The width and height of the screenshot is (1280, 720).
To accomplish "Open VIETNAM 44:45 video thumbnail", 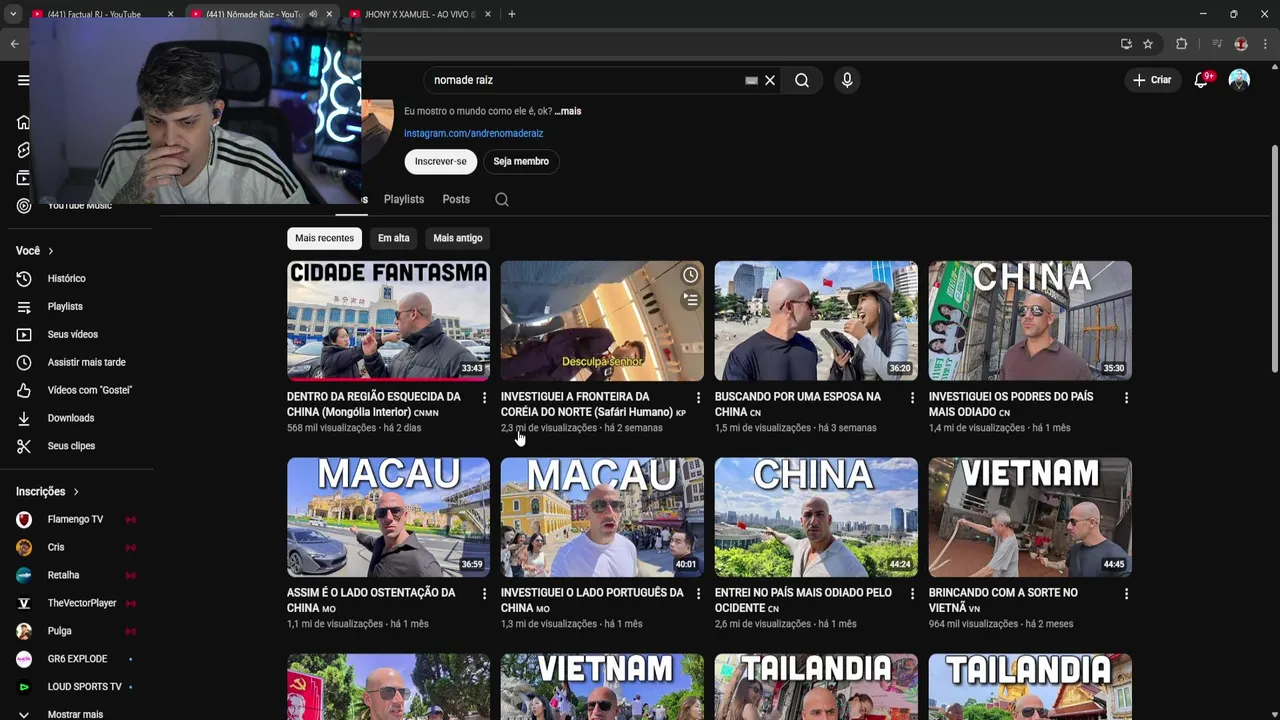I will (x=1030, y=517).
